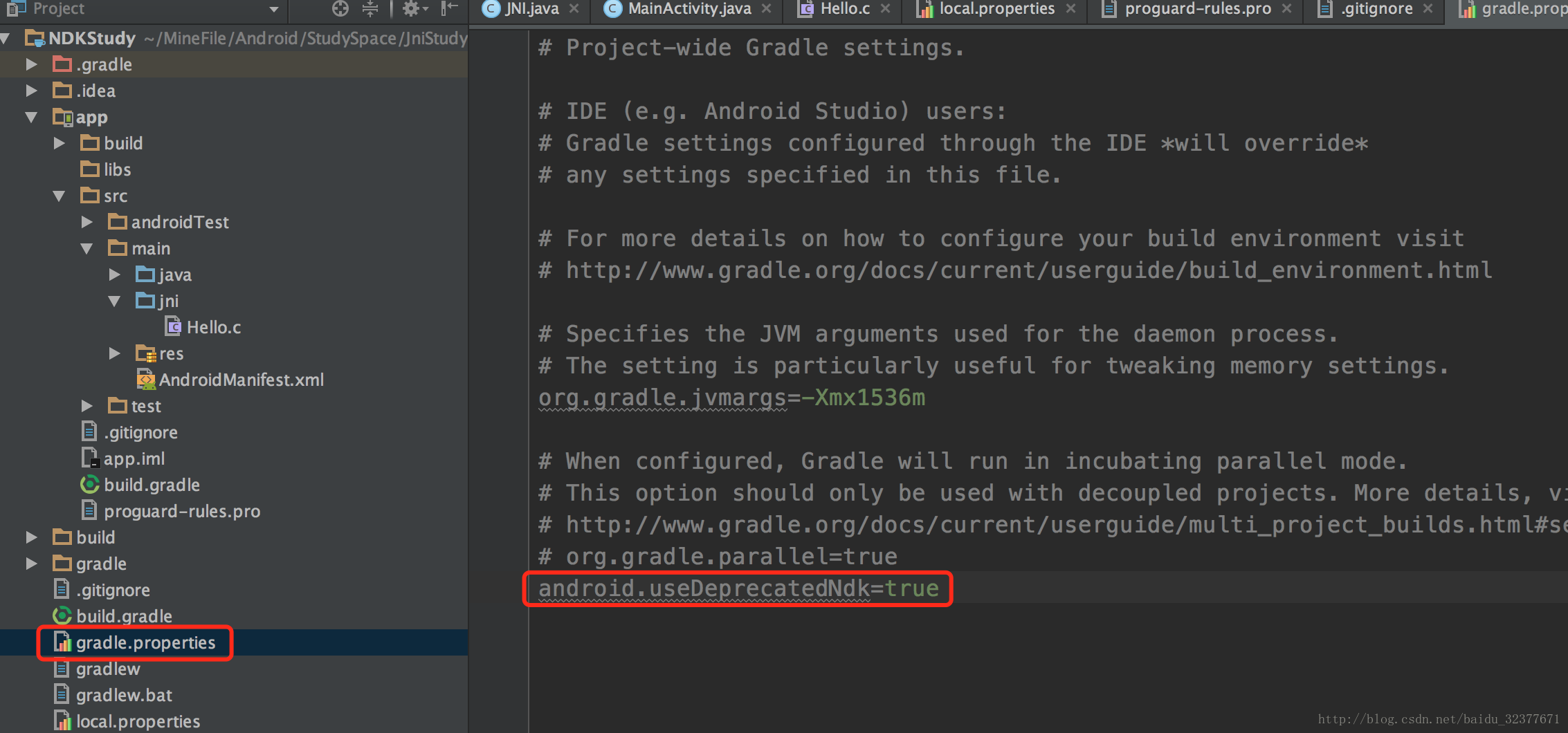Switch to the JNI.java tab

[x=531, y=9]
